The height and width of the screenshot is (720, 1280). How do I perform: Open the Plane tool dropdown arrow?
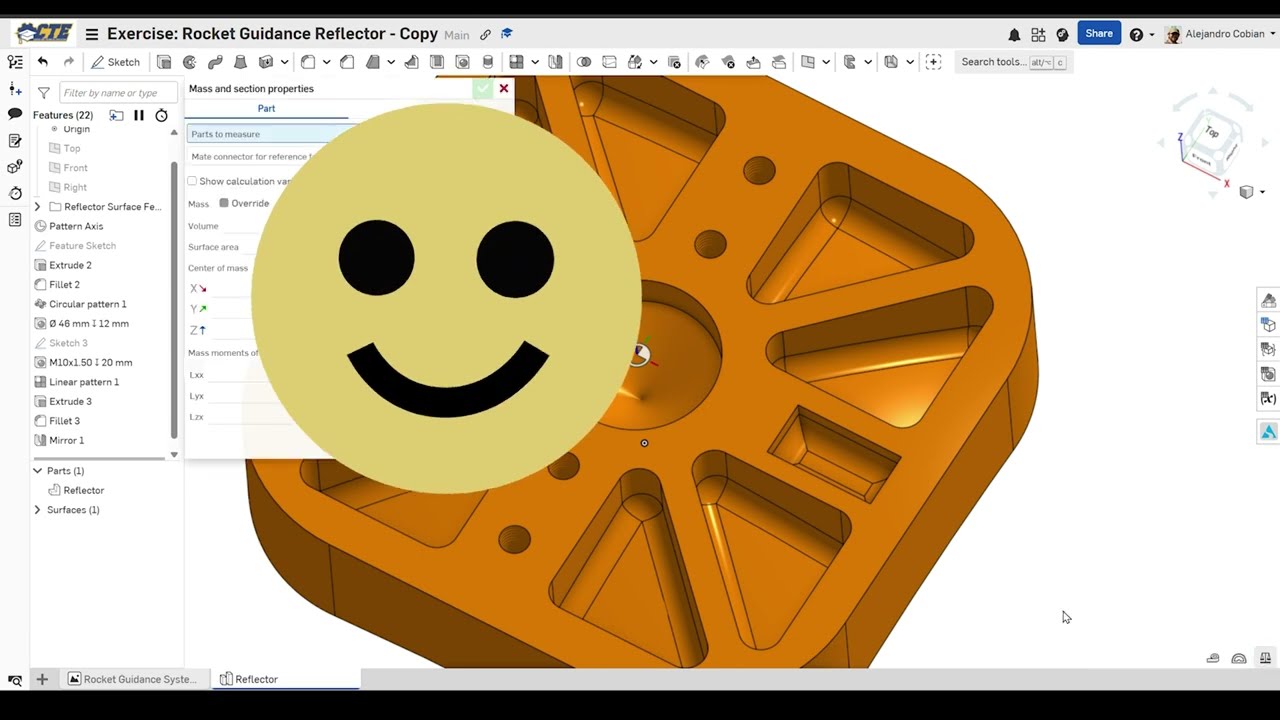click(x=826, y=62)
